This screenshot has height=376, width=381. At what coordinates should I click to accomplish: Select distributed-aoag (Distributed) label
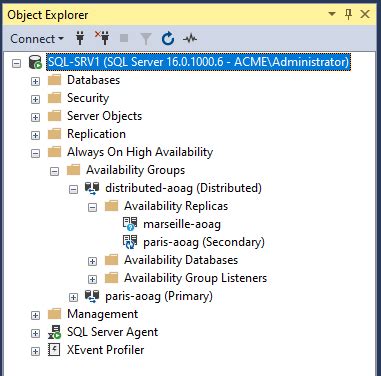(183, 188)
